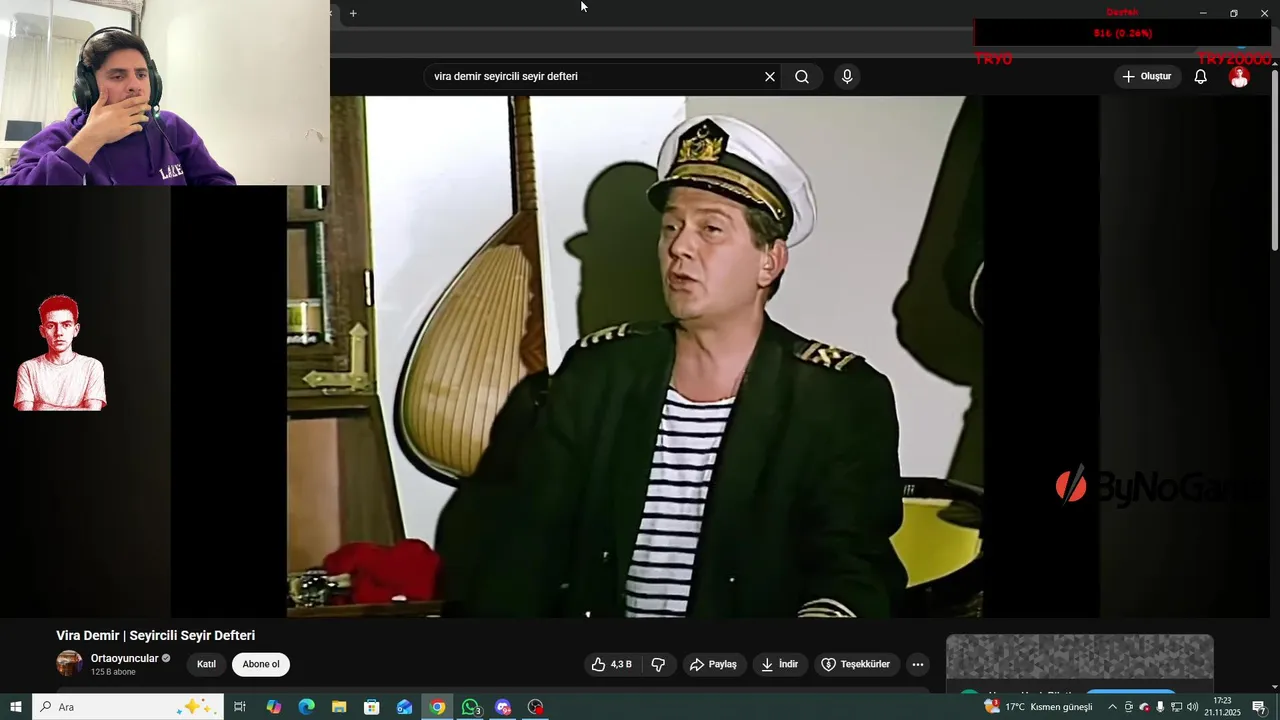Download the video with İndir
Screen dimensions: 1280x720
[x=780, y=664]
